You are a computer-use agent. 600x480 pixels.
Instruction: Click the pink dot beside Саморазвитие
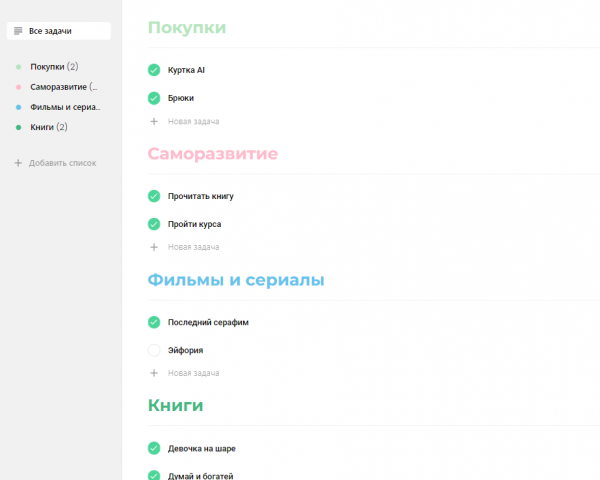click(x=18, y=87)
